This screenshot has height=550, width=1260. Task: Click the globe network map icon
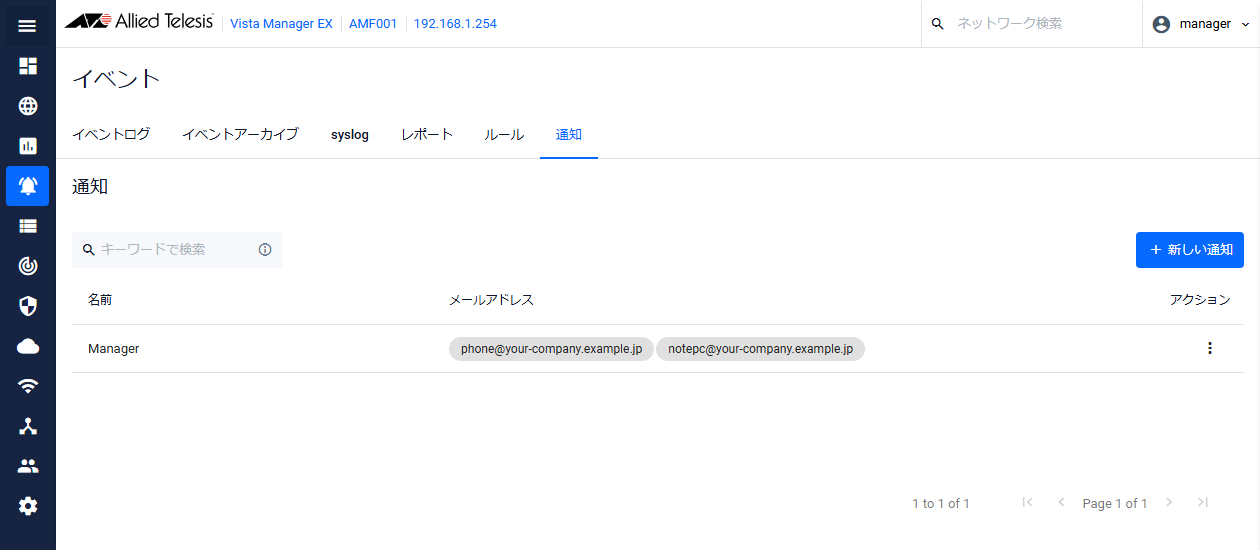(x=28, y=106)
